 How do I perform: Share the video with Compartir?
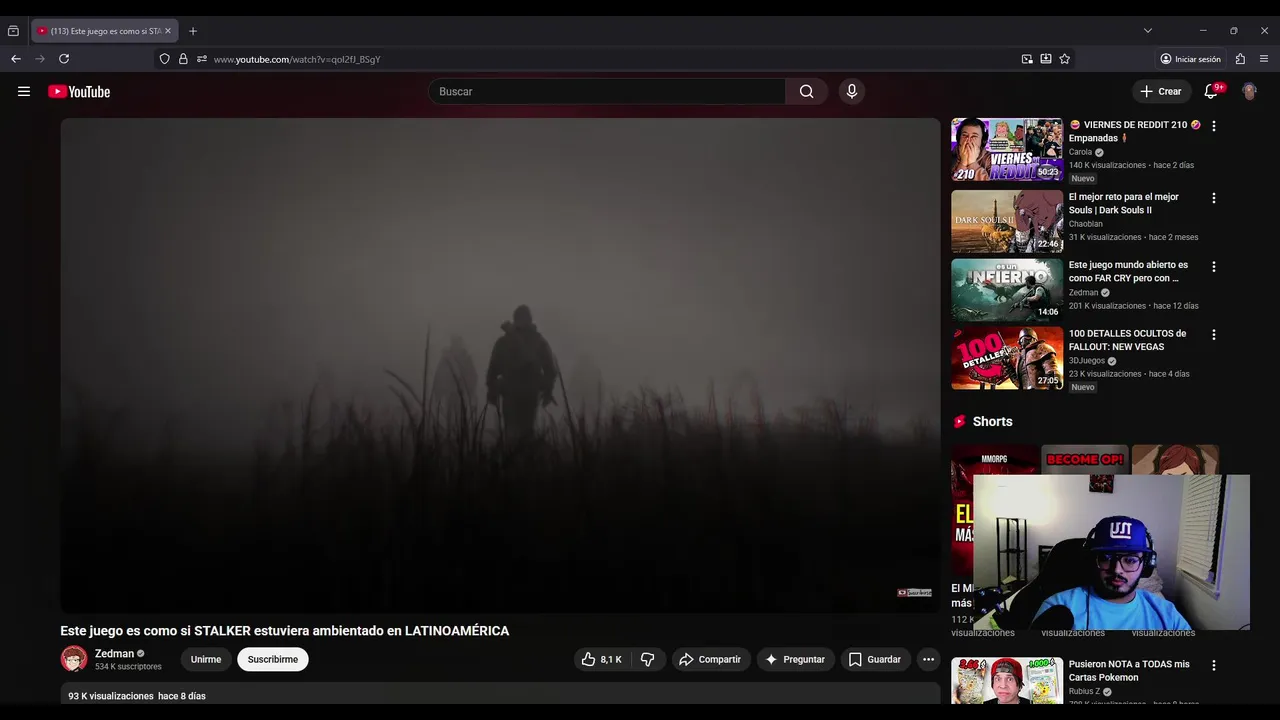[x=710, y=659]
